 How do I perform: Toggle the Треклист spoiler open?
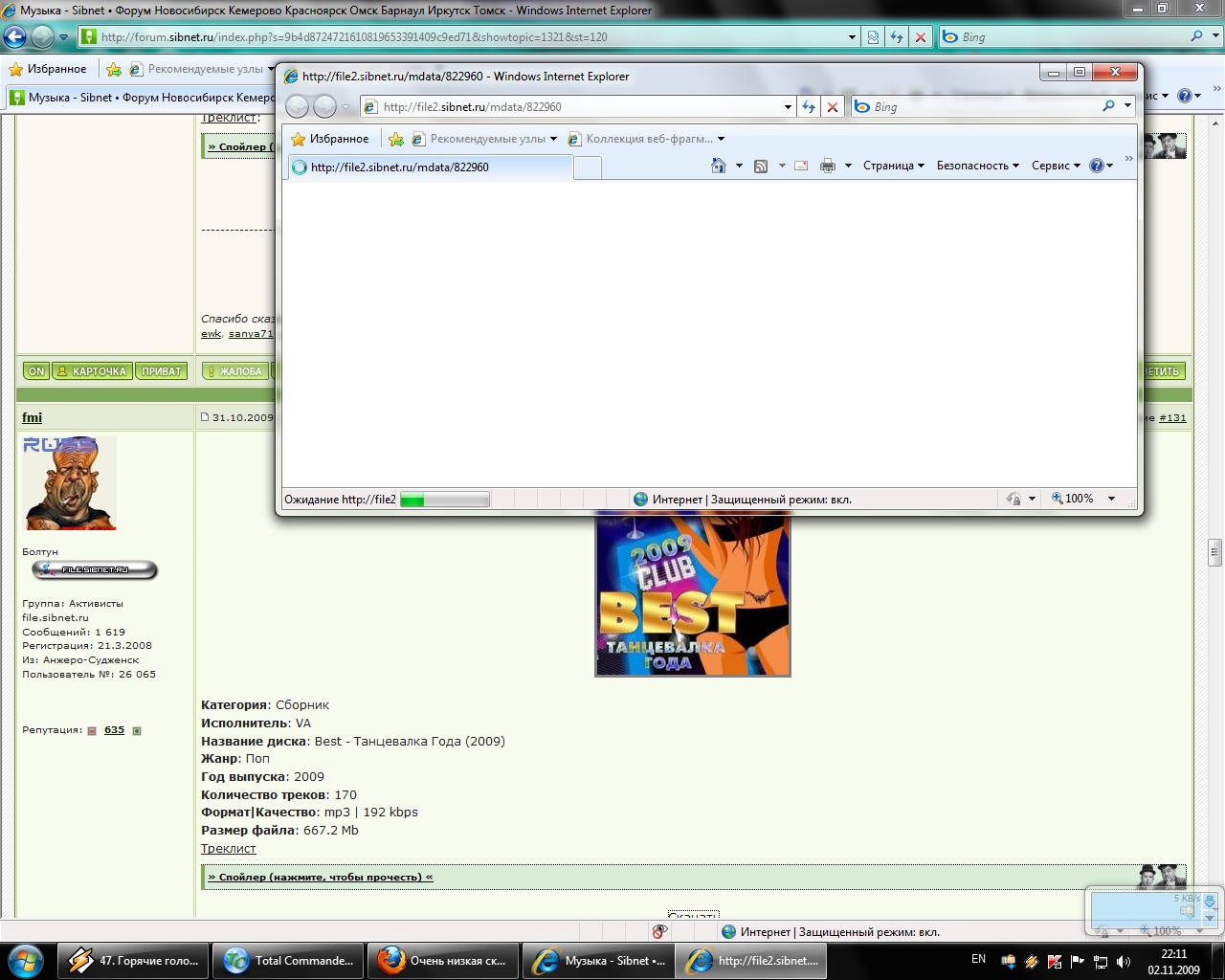pyautogui.click(x=321, y=877)
